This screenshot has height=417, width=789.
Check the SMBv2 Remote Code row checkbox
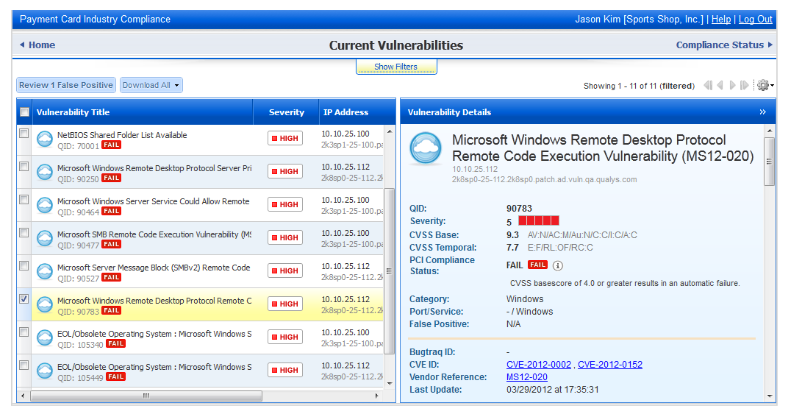click(24, 266)
